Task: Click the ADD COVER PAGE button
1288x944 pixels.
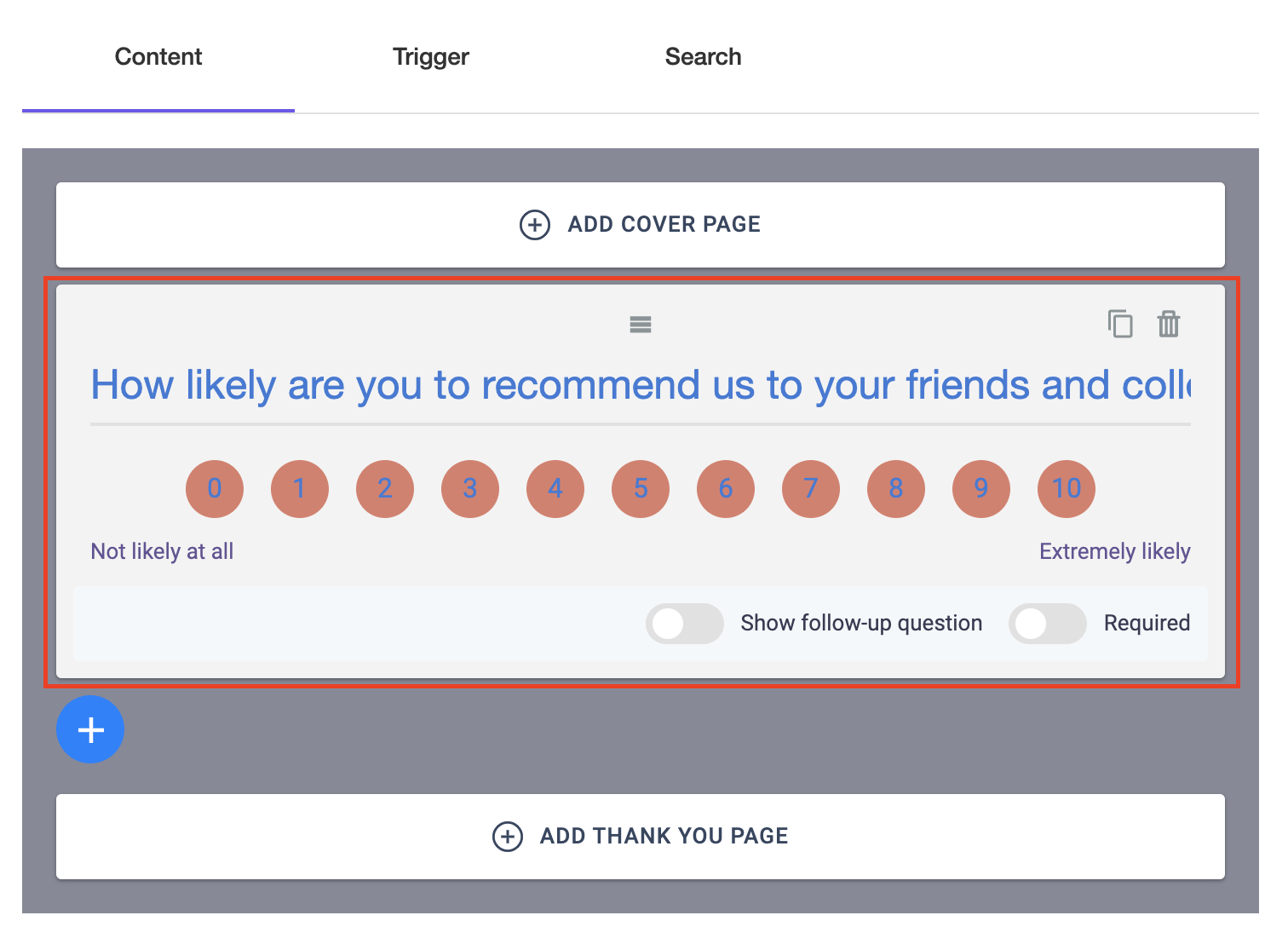Action: [x=641, y=225]
